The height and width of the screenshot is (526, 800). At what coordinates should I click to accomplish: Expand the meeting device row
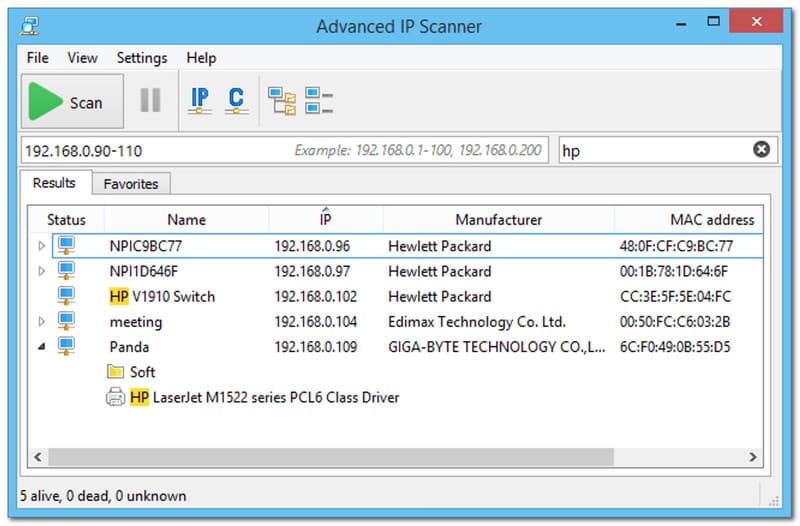coord(41,322)
